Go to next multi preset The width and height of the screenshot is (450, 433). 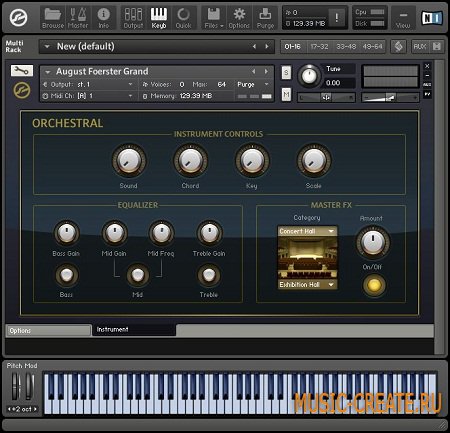pos(267,47)
